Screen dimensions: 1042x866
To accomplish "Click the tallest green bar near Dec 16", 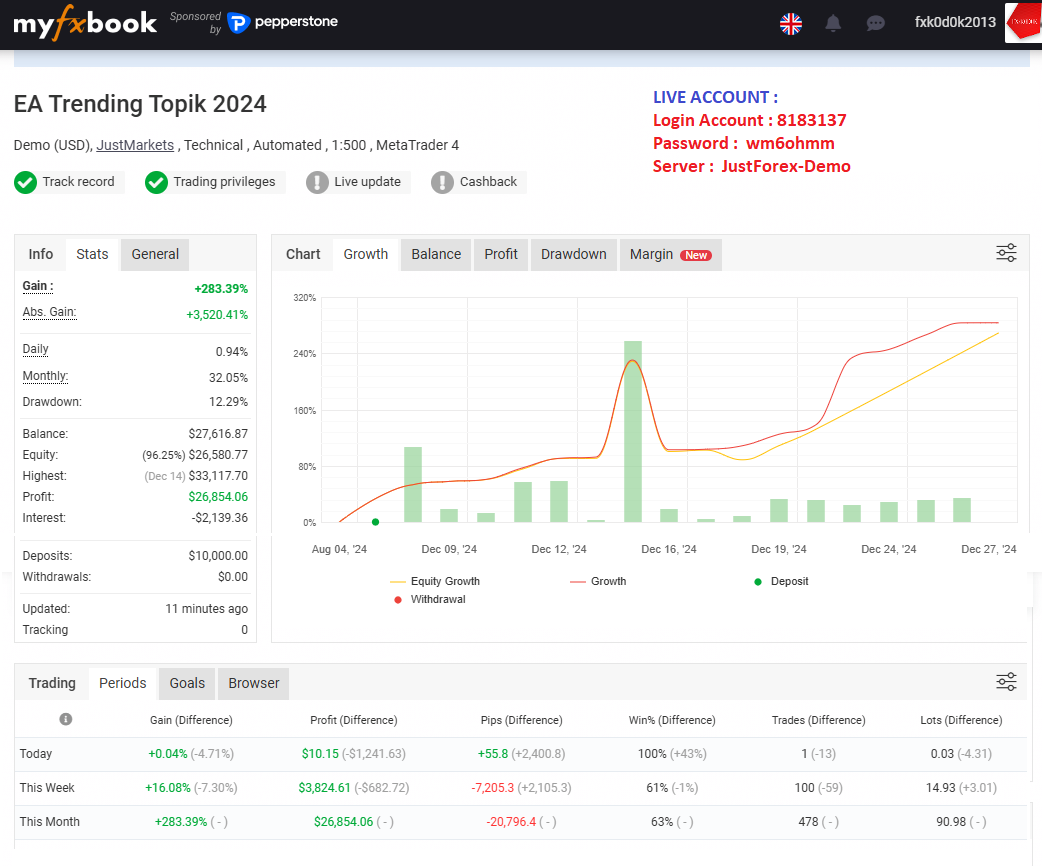I will click(633, 431).
